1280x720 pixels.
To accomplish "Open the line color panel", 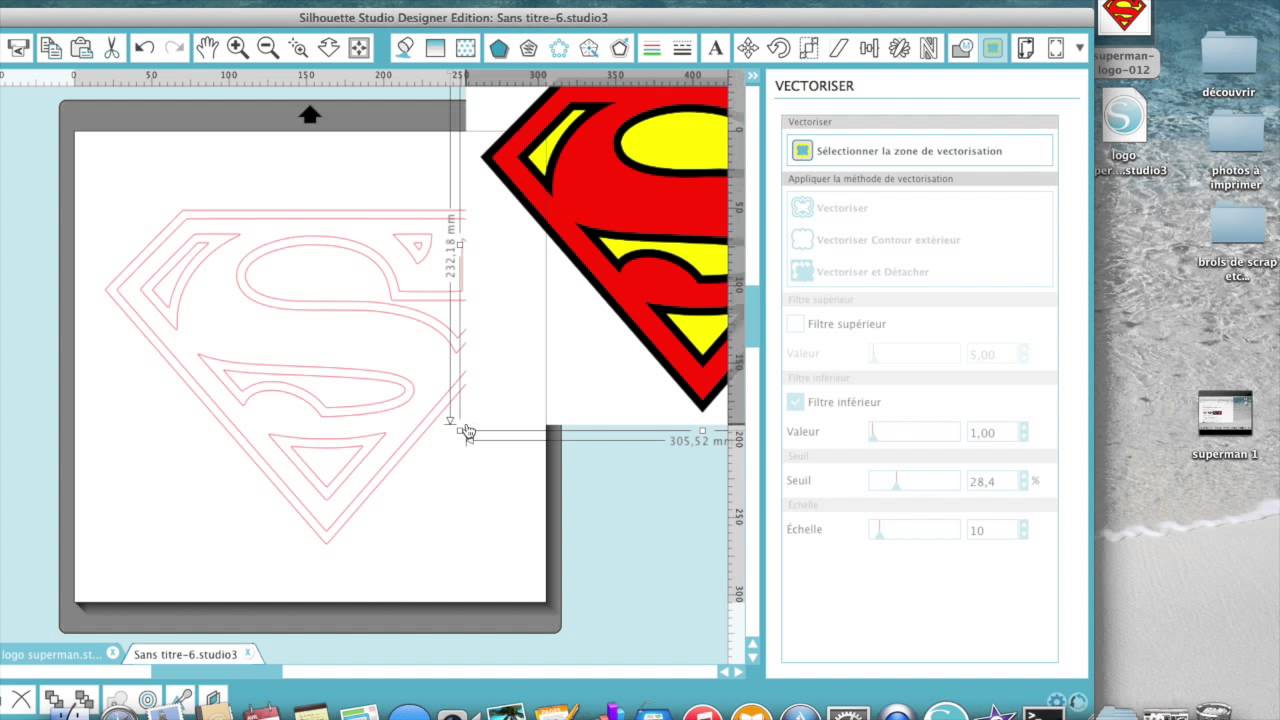I will (x=652, y=47).
